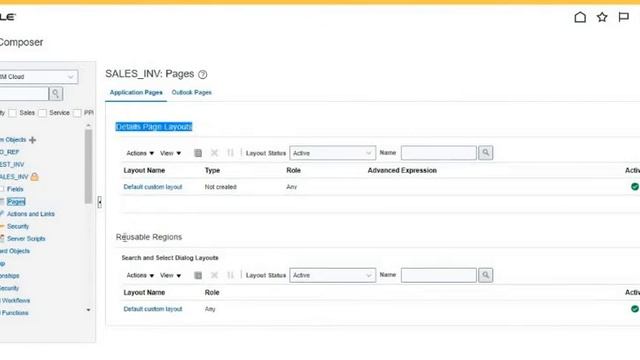The image size is (640, 360).
Task: Open Layout Status dropdown in Search and Select Layouts
Action: point(332,276)
